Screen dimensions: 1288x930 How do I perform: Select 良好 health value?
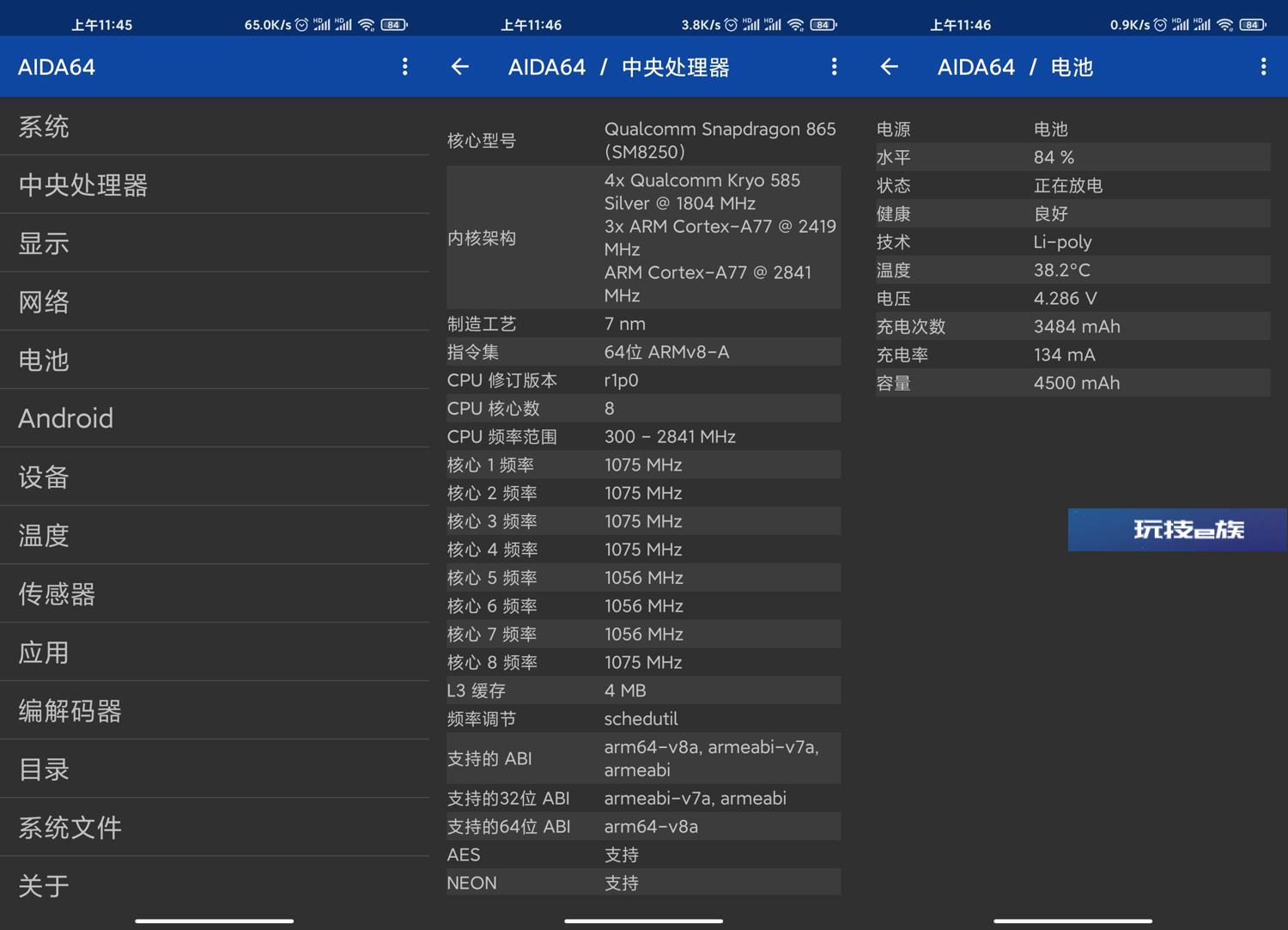(x=1050, y=214)
